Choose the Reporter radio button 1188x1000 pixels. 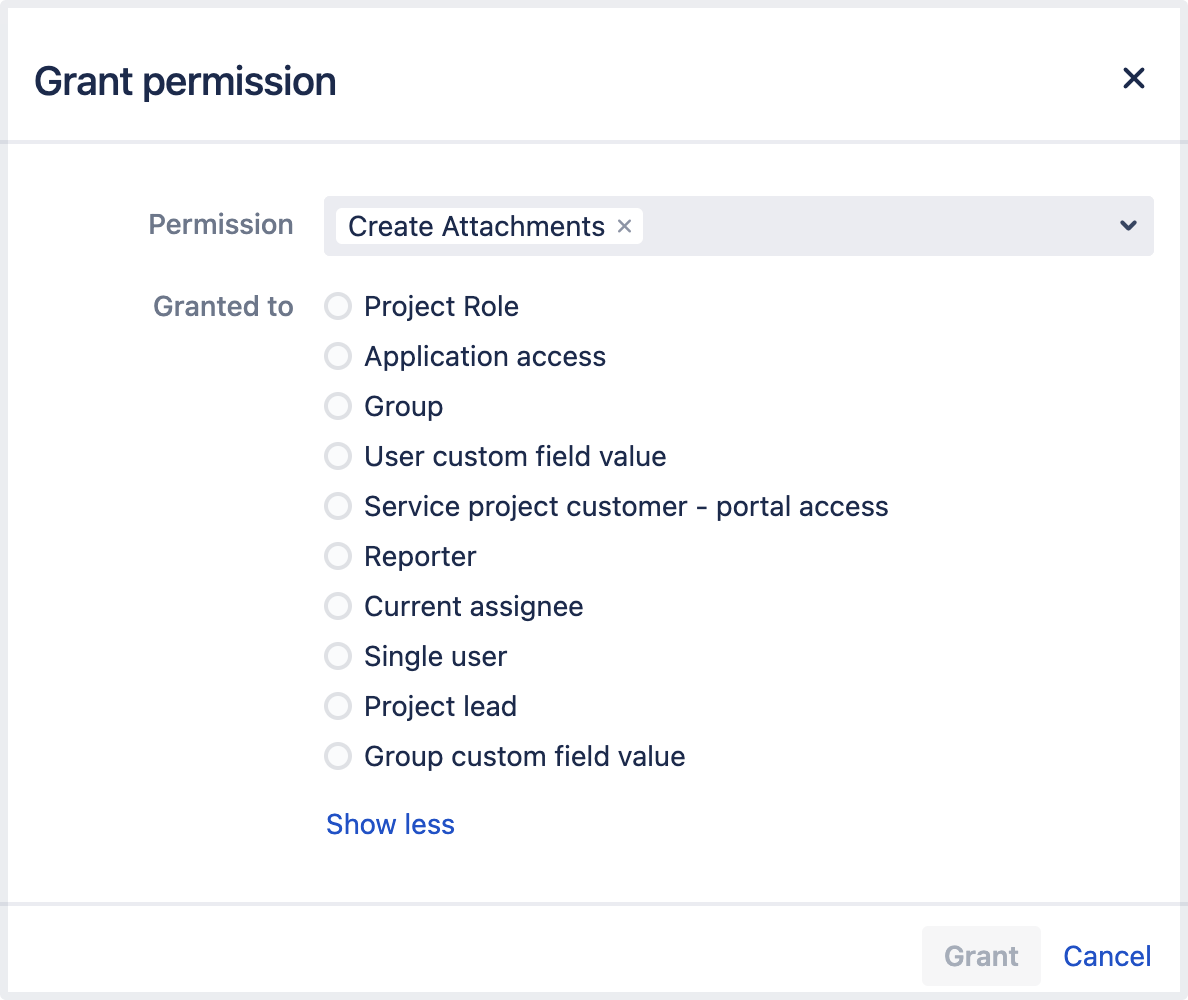338,556
